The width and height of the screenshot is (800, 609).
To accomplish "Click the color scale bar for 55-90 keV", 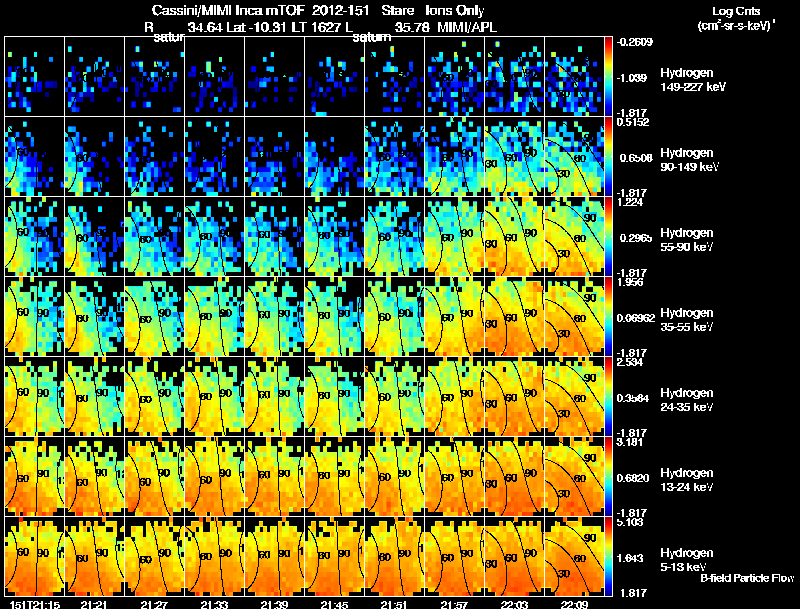I will click(x=608, y=236).
